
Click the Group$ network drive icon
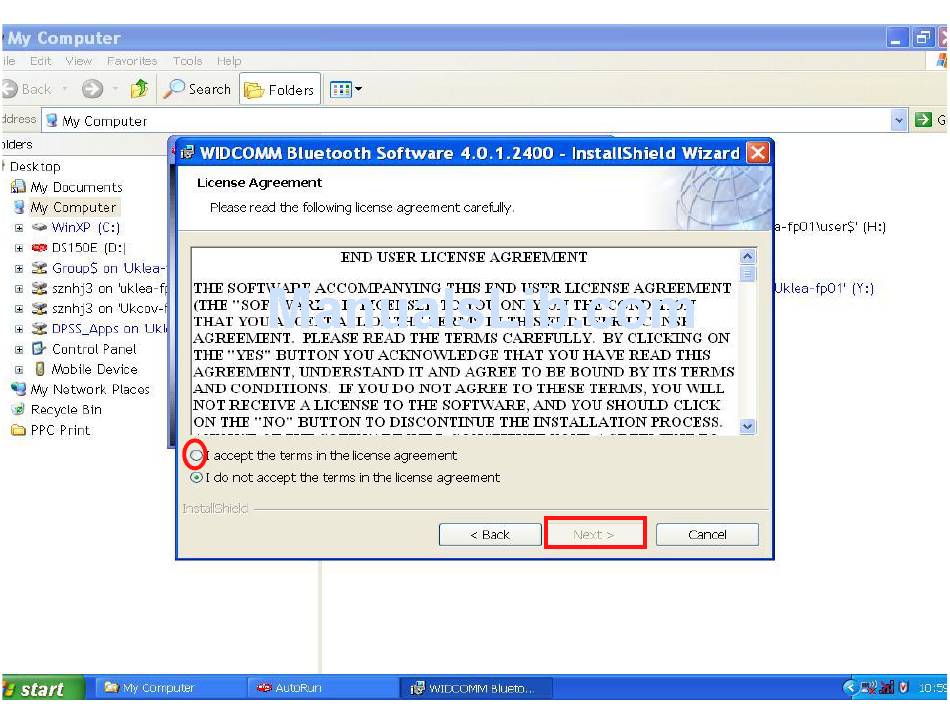tap(39, 268)
